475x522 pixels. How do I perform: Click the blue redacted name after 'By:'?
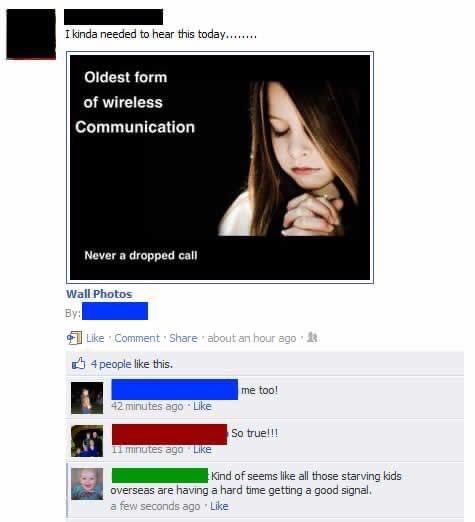115,311
